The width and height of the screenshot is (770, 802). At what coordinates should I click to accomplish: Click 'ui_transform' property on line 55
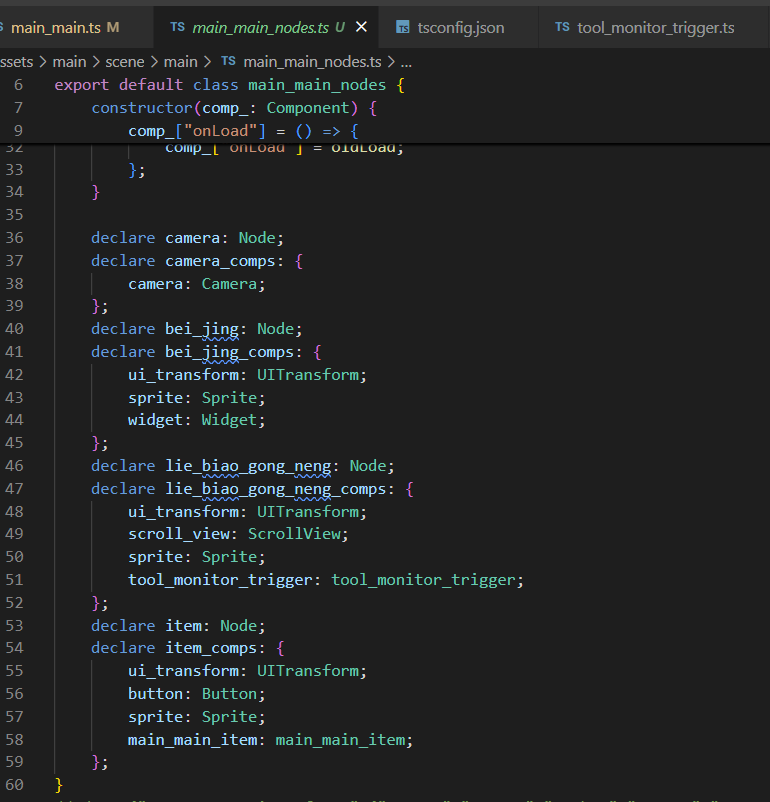(x=183, y=671)
